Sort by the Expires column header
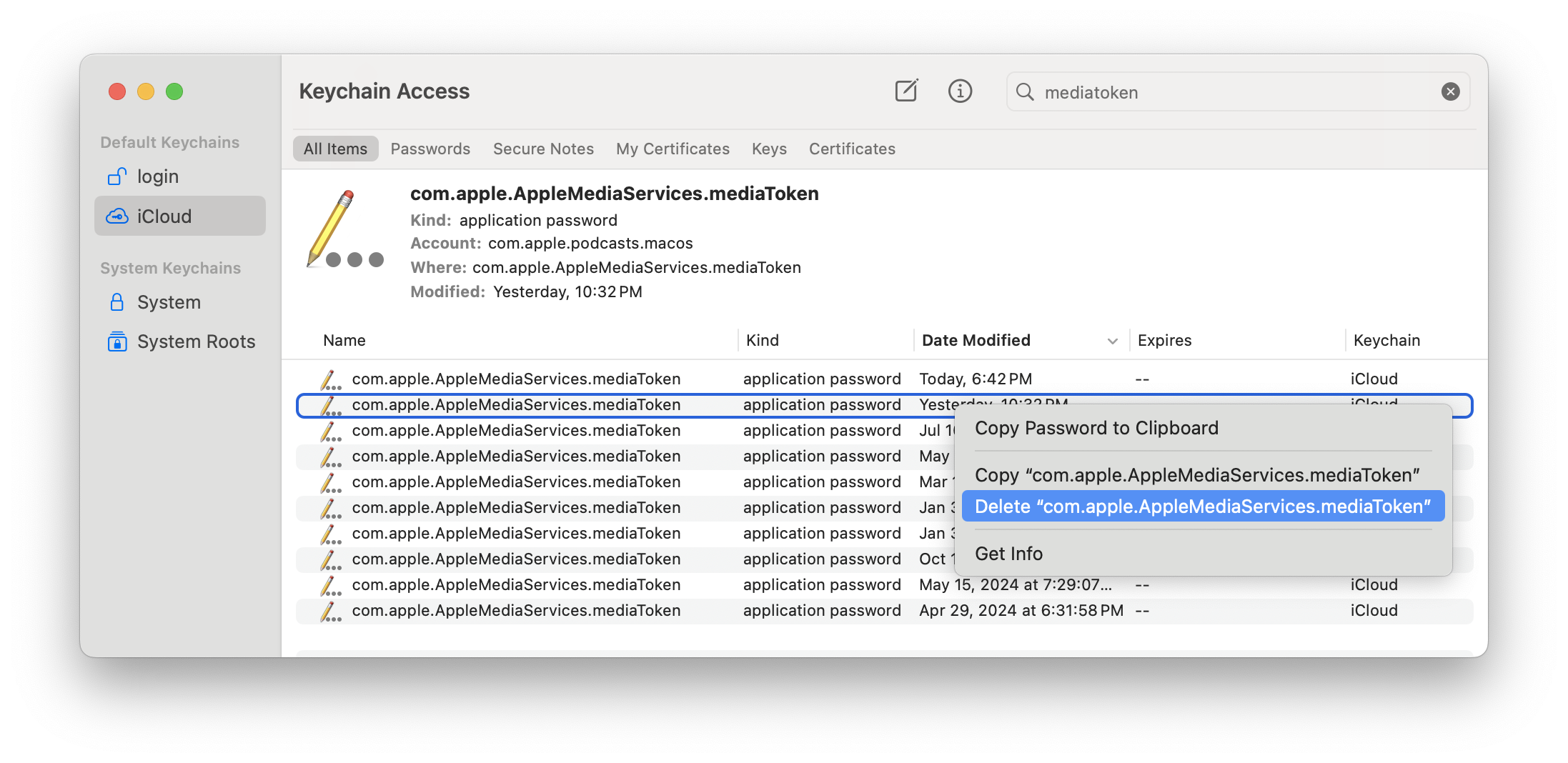1568x763 pixels. click(x=1164, y=340)
